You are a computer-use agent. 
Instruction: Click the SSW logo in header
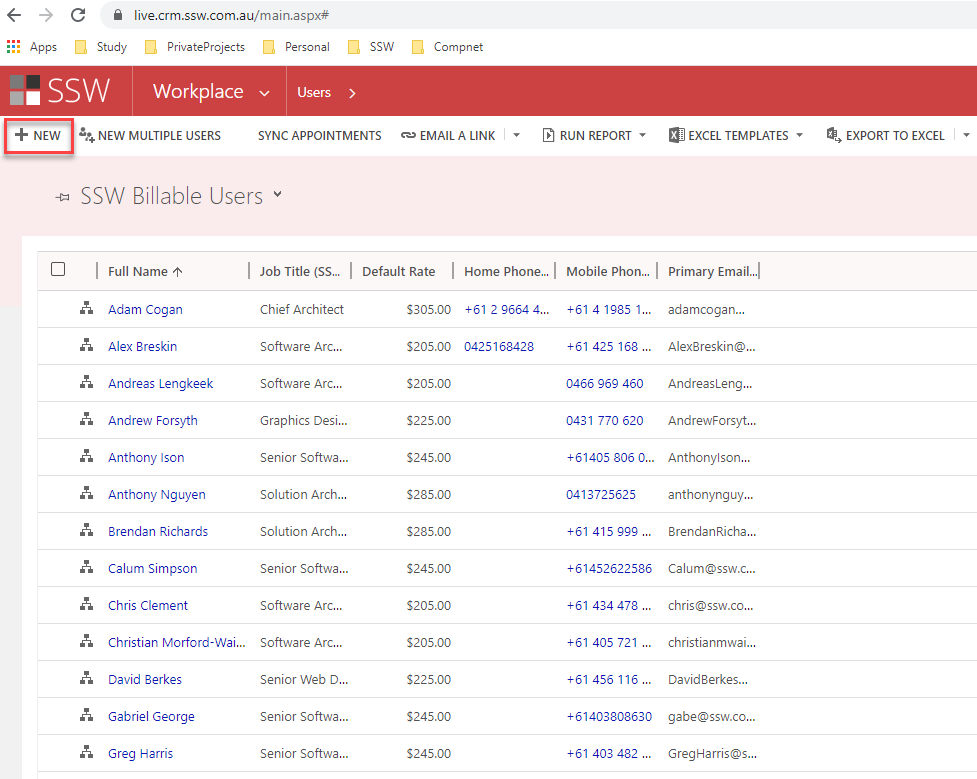(x=60, y=91)
